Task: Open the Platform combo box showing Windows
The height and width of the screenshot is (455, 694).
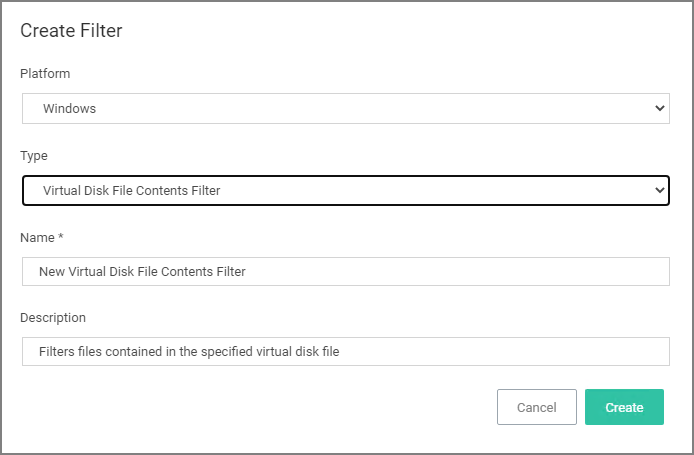Action: click(346, 108)
